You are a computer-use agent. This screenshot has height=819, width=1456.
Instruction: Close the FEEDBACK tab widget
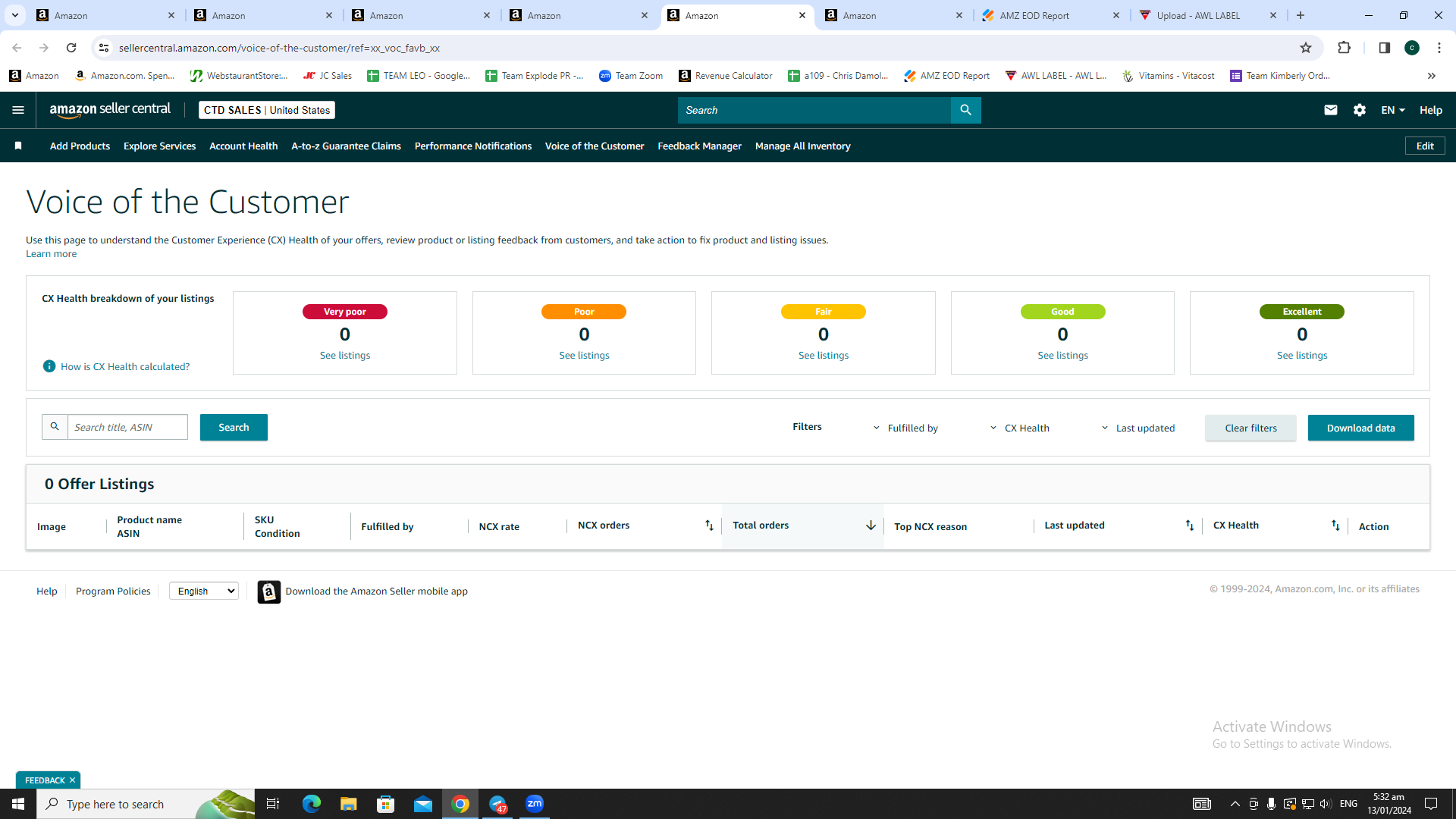point(72,780)
